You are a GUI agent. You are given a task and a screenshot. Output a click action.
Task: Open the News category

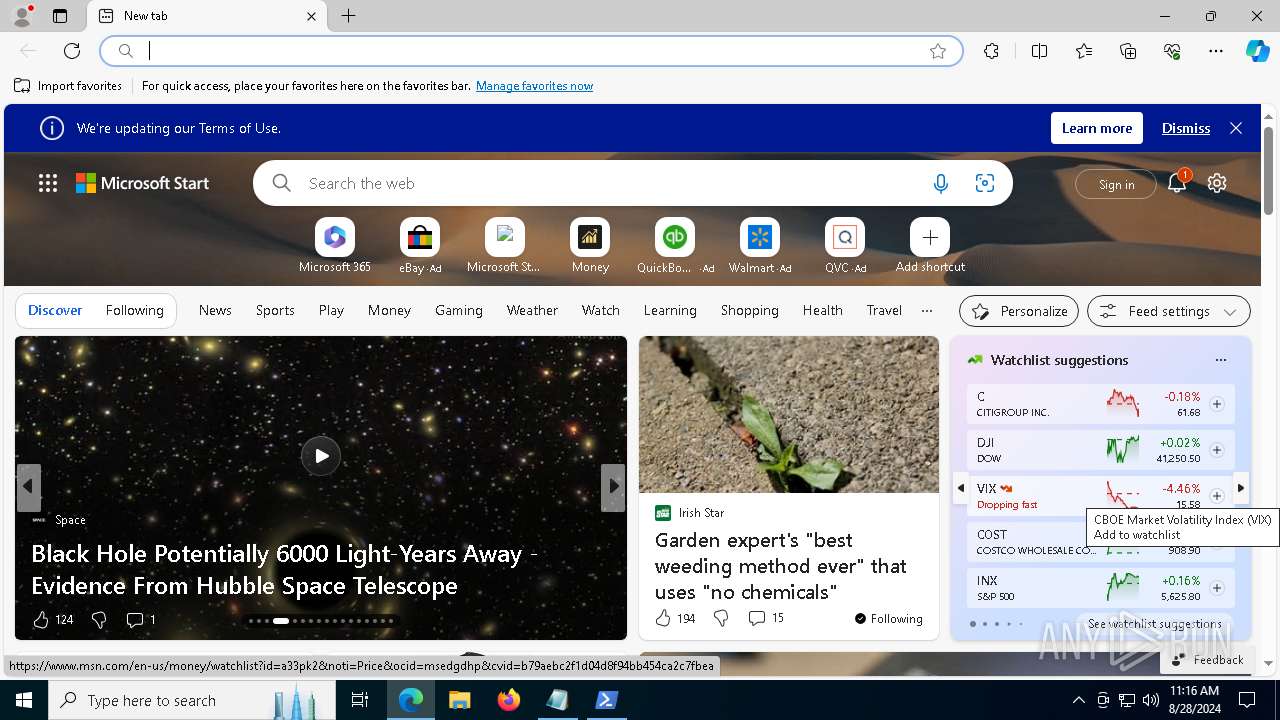point(215,310)
